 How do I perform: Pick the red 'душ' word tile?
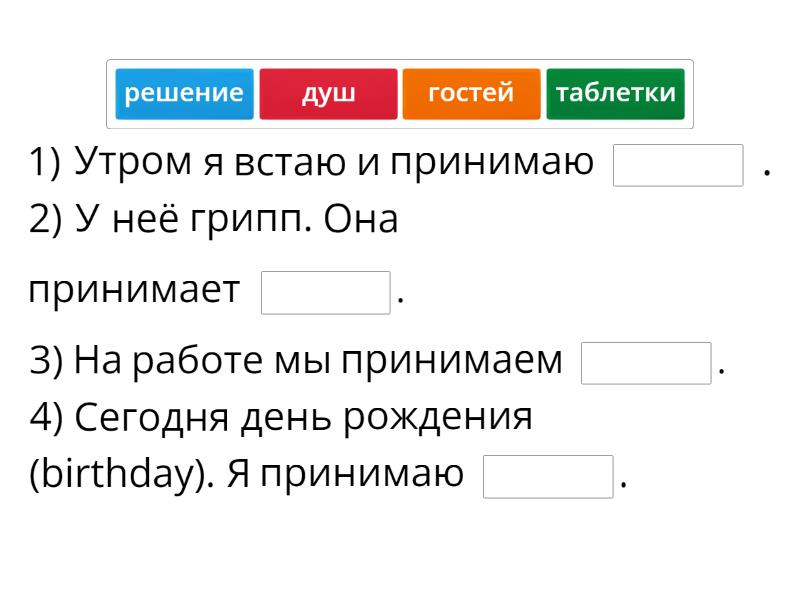[x=328, y=94]
